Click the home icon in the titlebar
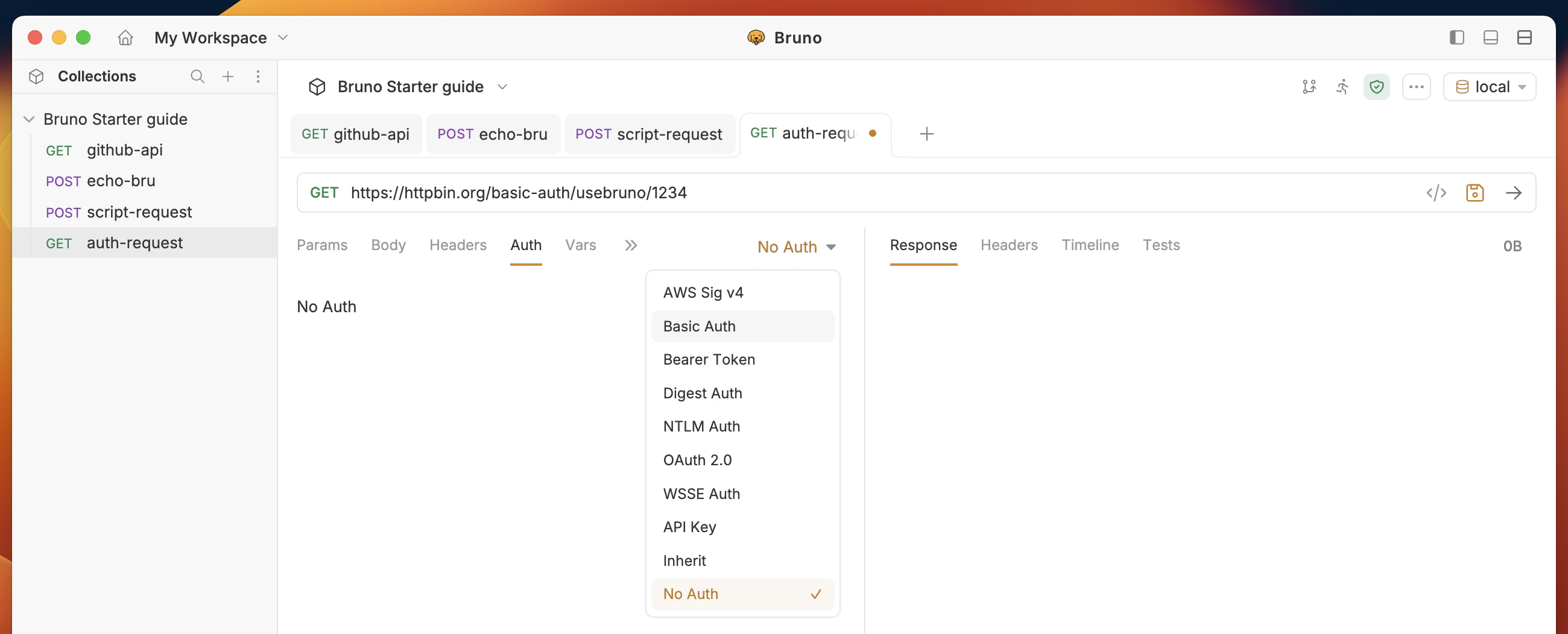 pyautogui.click(x=125, y=37)
